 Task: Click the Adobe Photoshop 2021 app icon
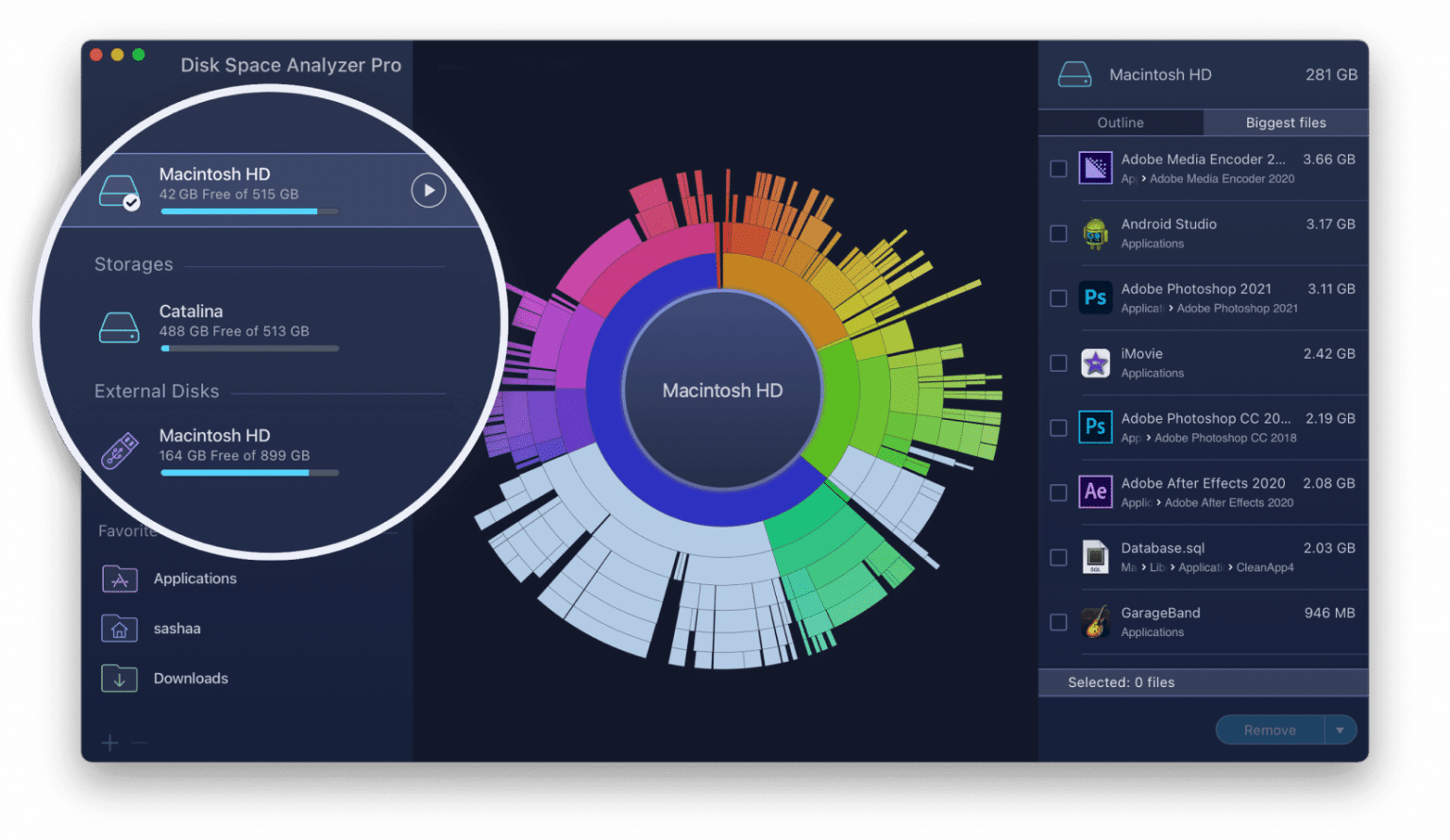[x=1095, y=297]
